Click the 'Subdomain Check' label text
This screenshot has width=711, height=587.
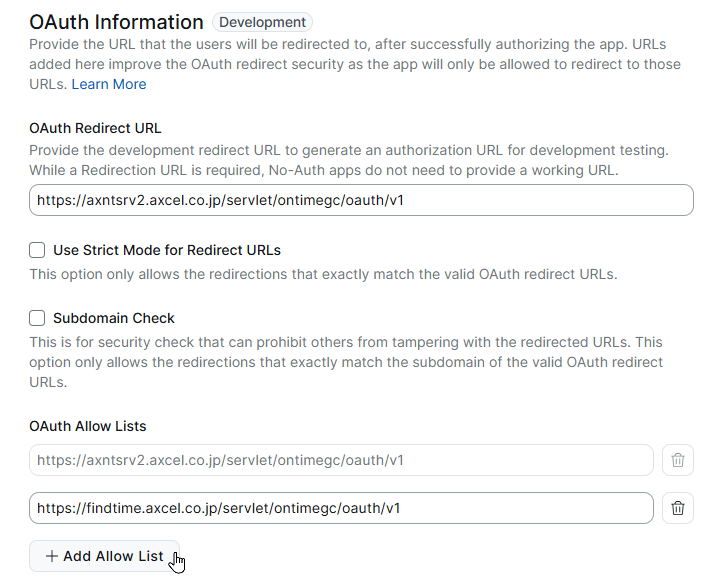pos(114,318)
